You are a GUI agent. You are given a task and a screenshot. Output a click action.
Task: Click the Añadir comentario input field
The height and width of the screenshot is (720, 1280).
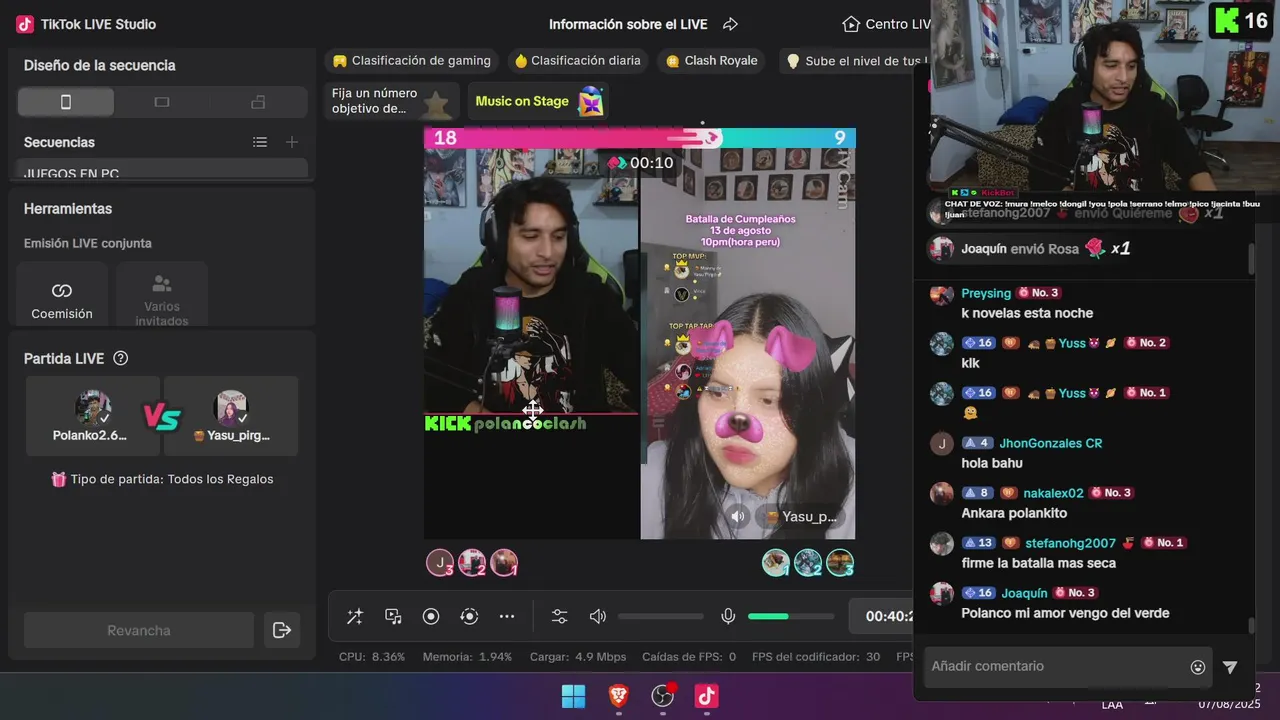pos(1055,666)
